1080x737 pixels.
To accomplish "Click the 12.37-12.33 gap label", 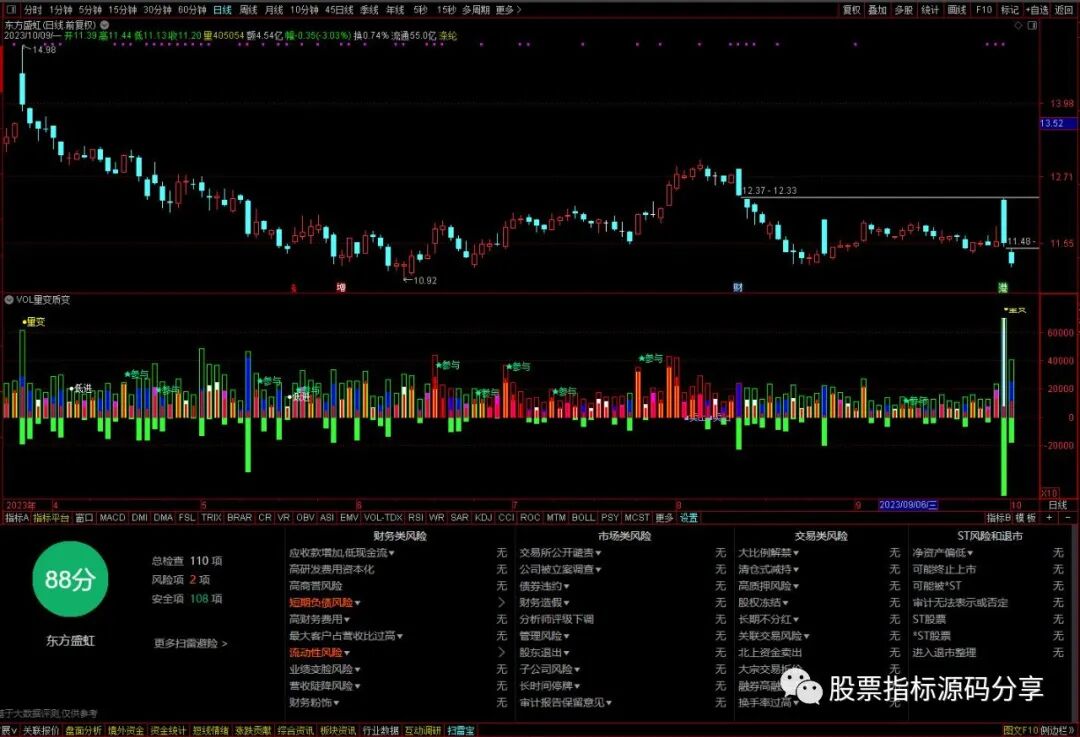I will click(x=769, y=190).
